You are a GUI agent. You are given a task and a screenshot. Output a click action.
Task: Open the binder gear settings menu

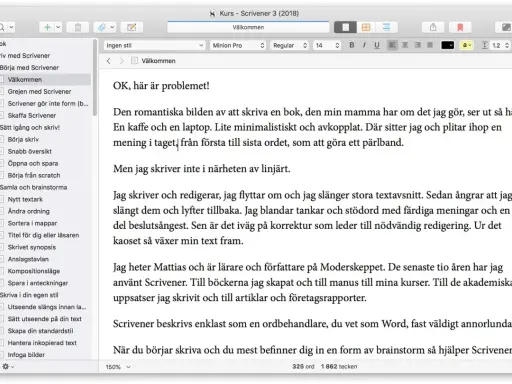[8, 367]
